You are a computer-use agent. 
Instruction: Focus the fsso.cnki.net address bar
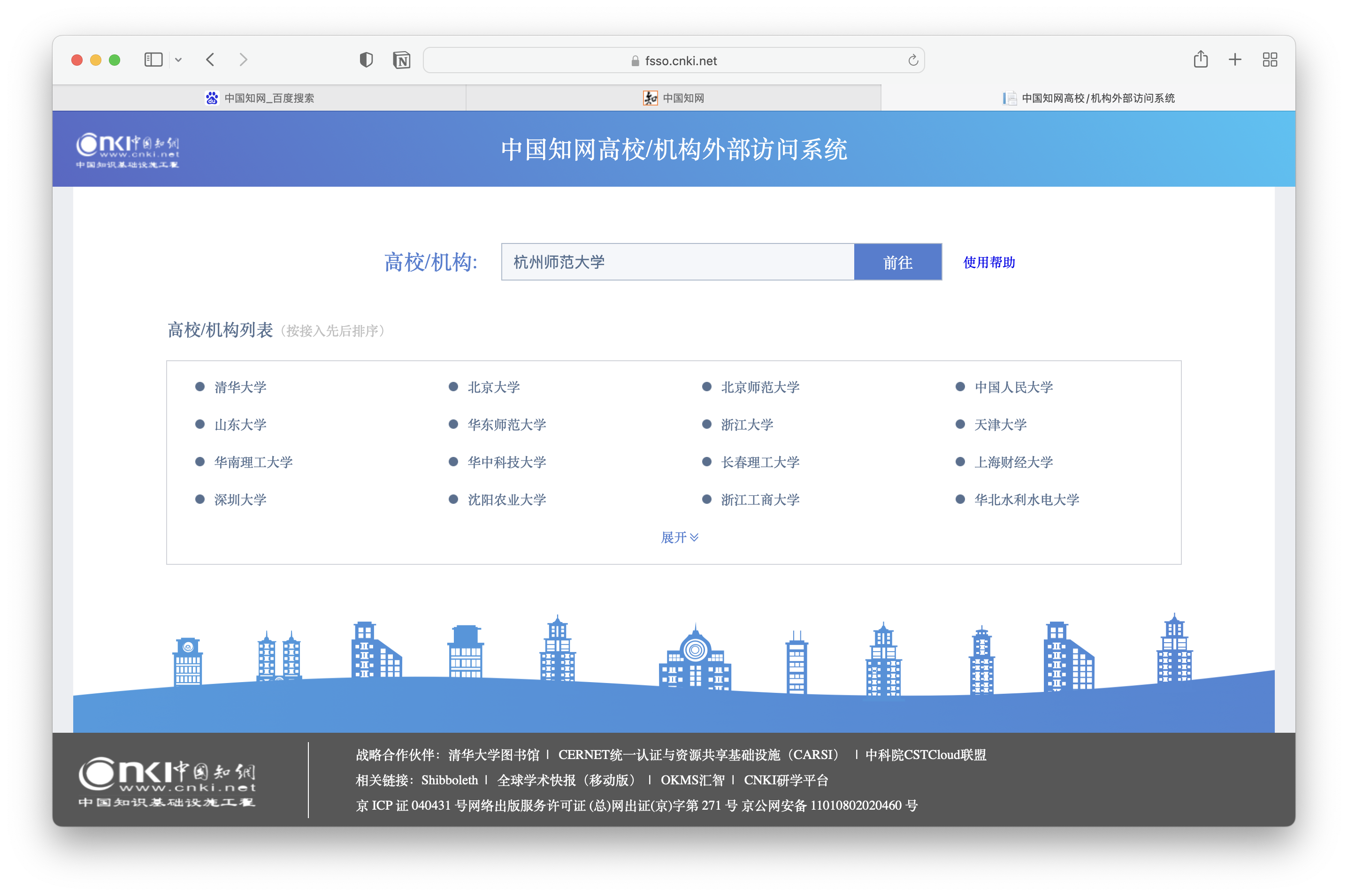pos(674,60)
